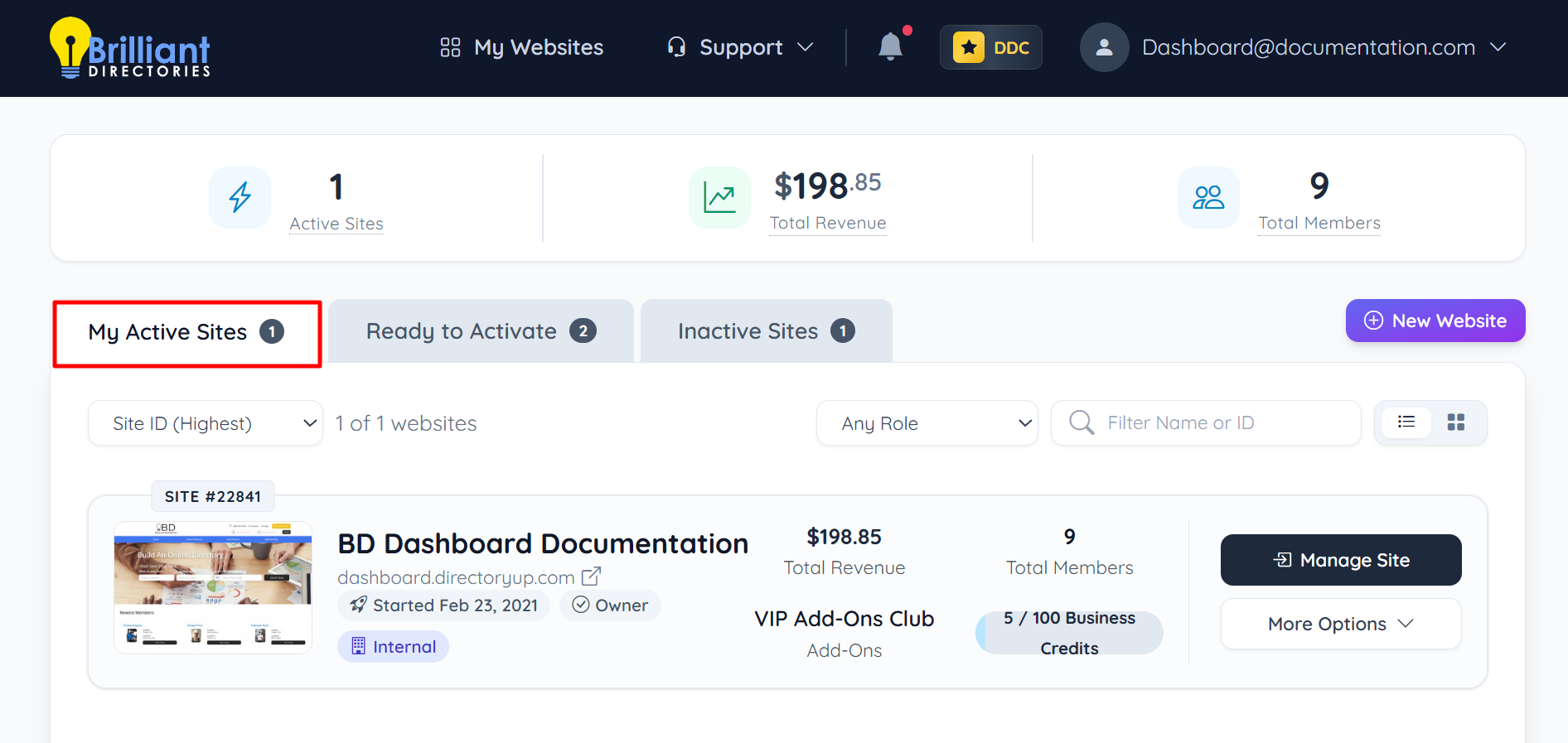Click the Active Sites label
1568x743 pixels.
[336, 224]
